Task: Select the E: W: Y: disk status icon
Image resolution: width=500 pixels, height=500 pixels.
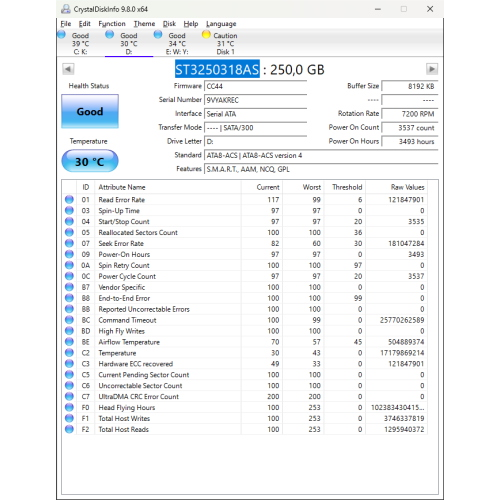Action: [x=158, y=34]
